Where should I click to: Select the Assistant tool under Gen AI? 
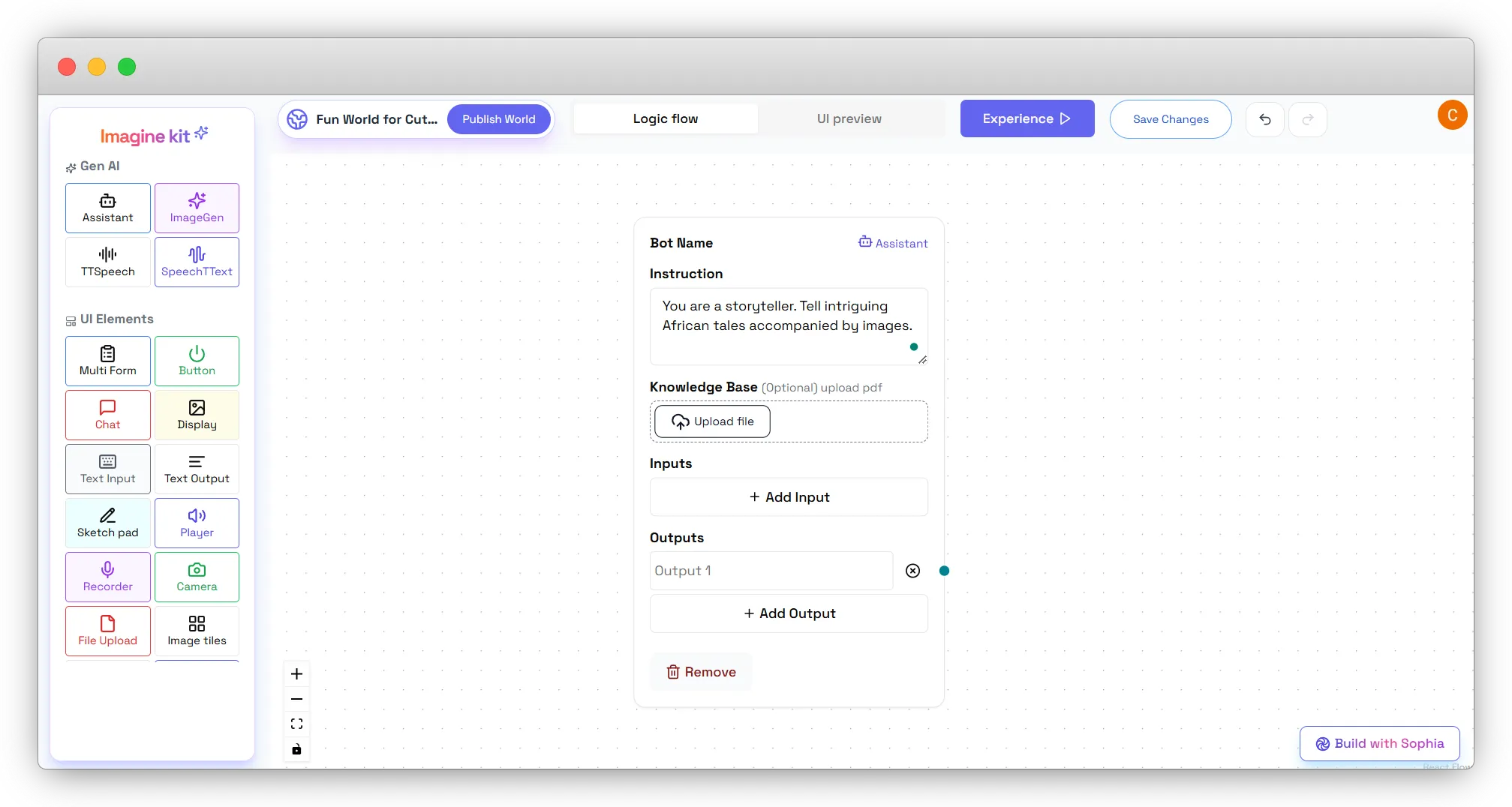point(107,208)
